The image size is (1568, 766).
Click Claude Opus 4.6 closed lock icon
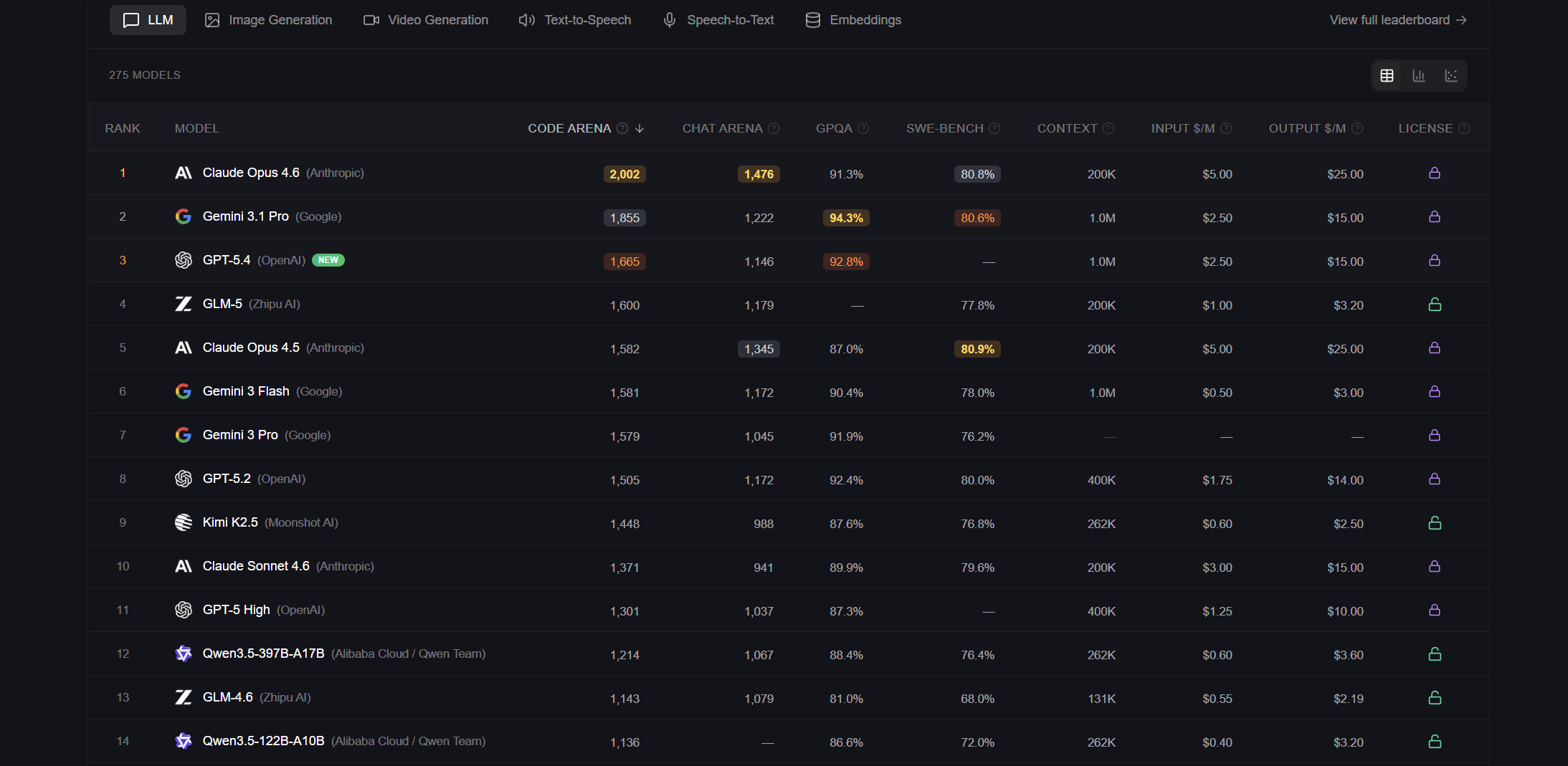[1435, 173]
